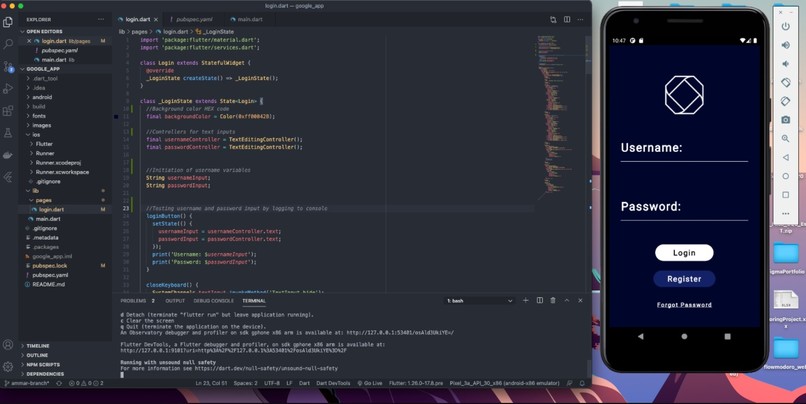Open the Run and Debug view
The height and width of the screenshot is (404, 806).
pos(8,88)
